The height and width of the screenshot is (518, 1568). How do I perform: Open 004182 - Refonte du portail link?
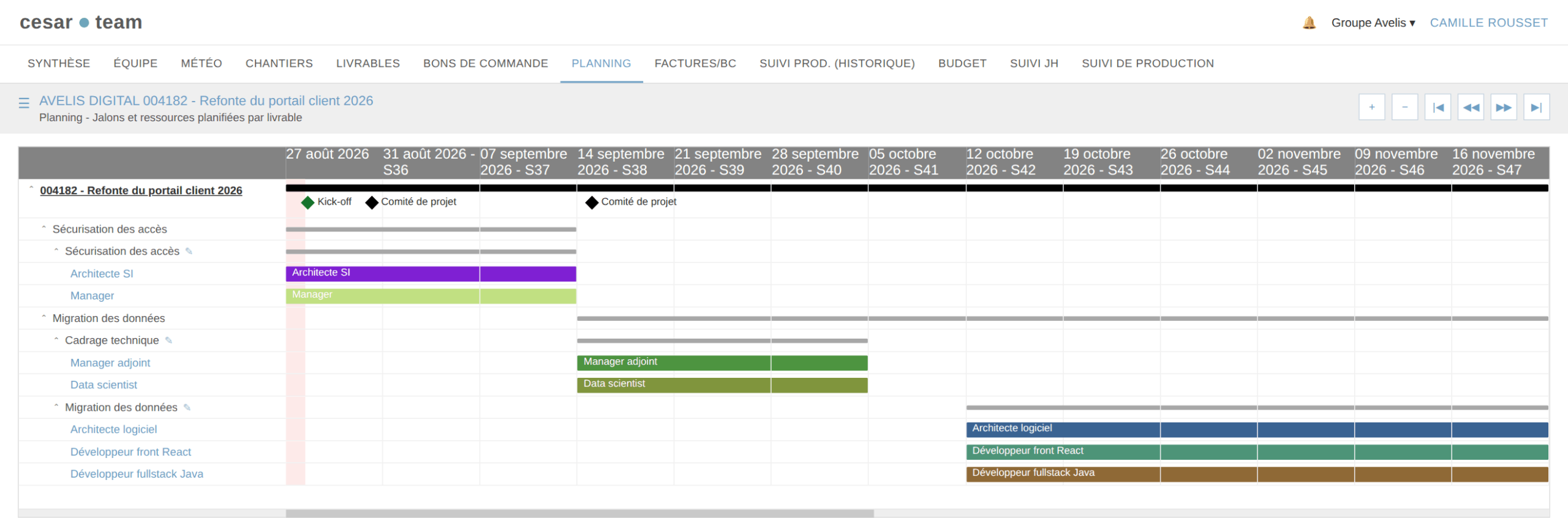[141, 190]
